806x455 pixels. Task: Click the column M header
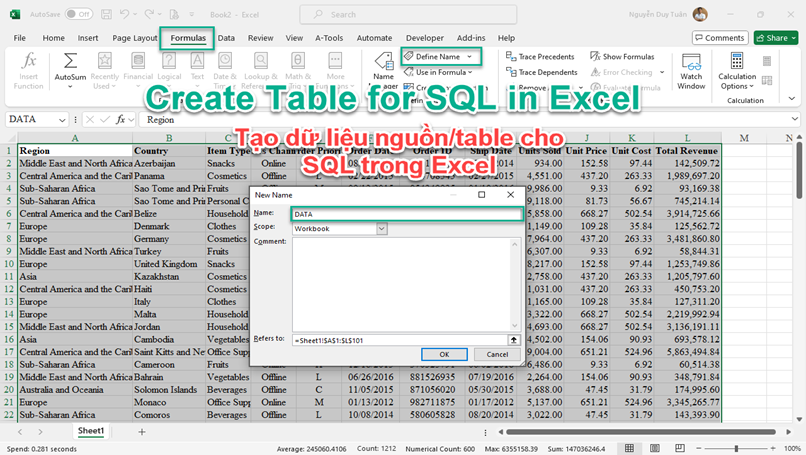click(744, 138)
